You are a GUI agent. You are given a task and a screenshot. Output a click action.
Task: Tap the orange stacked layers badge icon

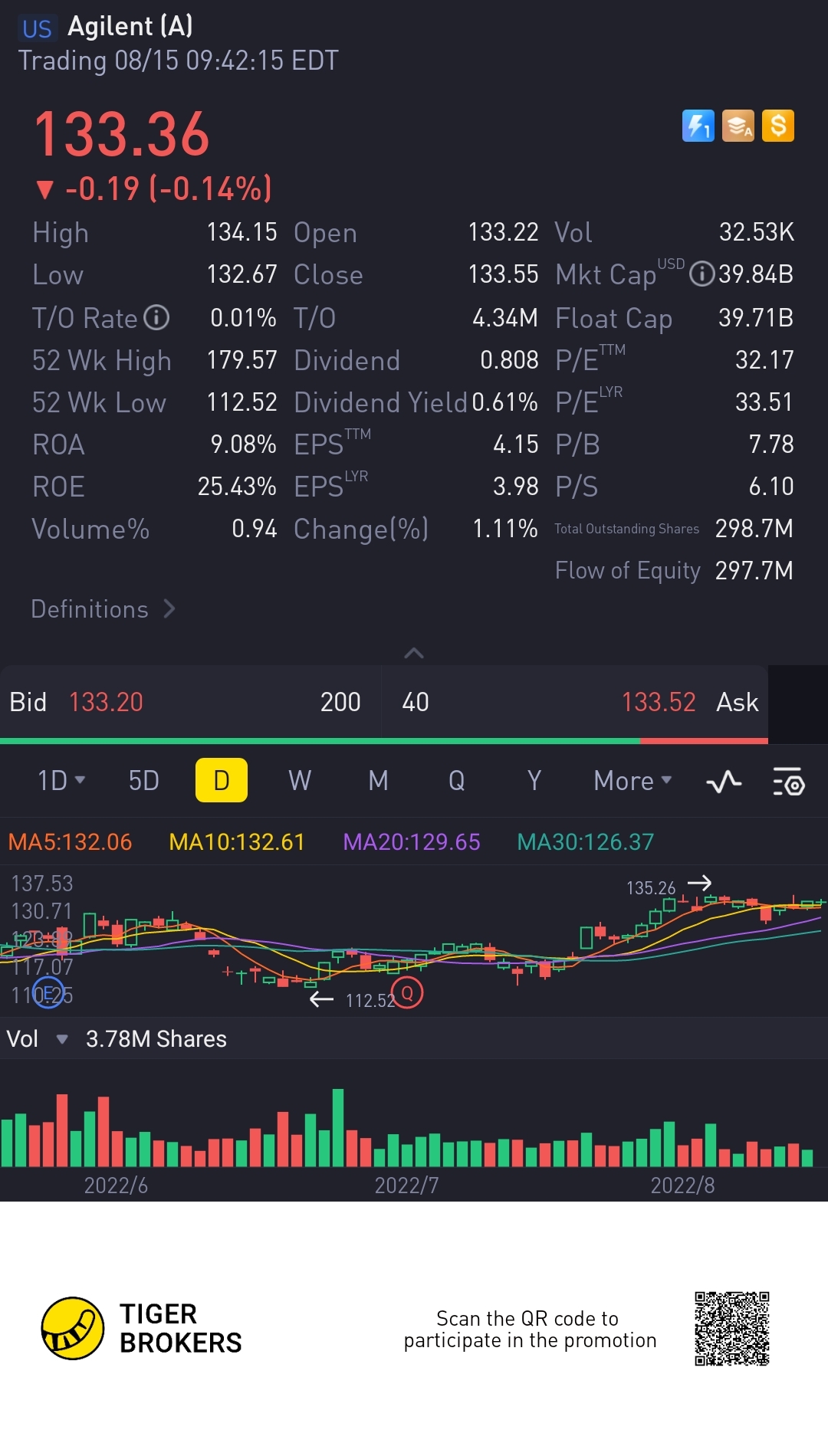738,126
